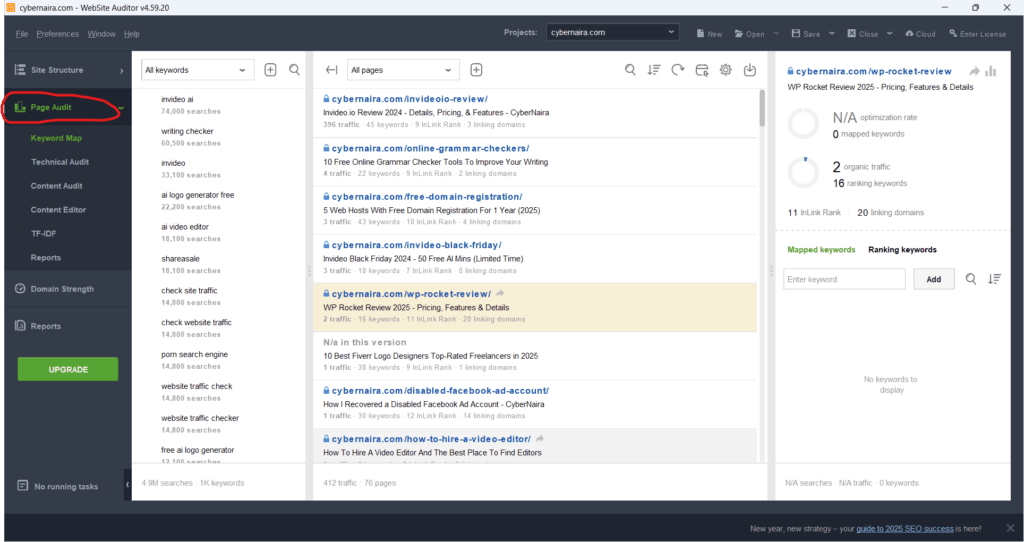Open TF-IDF sub-item
Viewport: 1024px width, 542px height.
[x=43, y=234]
